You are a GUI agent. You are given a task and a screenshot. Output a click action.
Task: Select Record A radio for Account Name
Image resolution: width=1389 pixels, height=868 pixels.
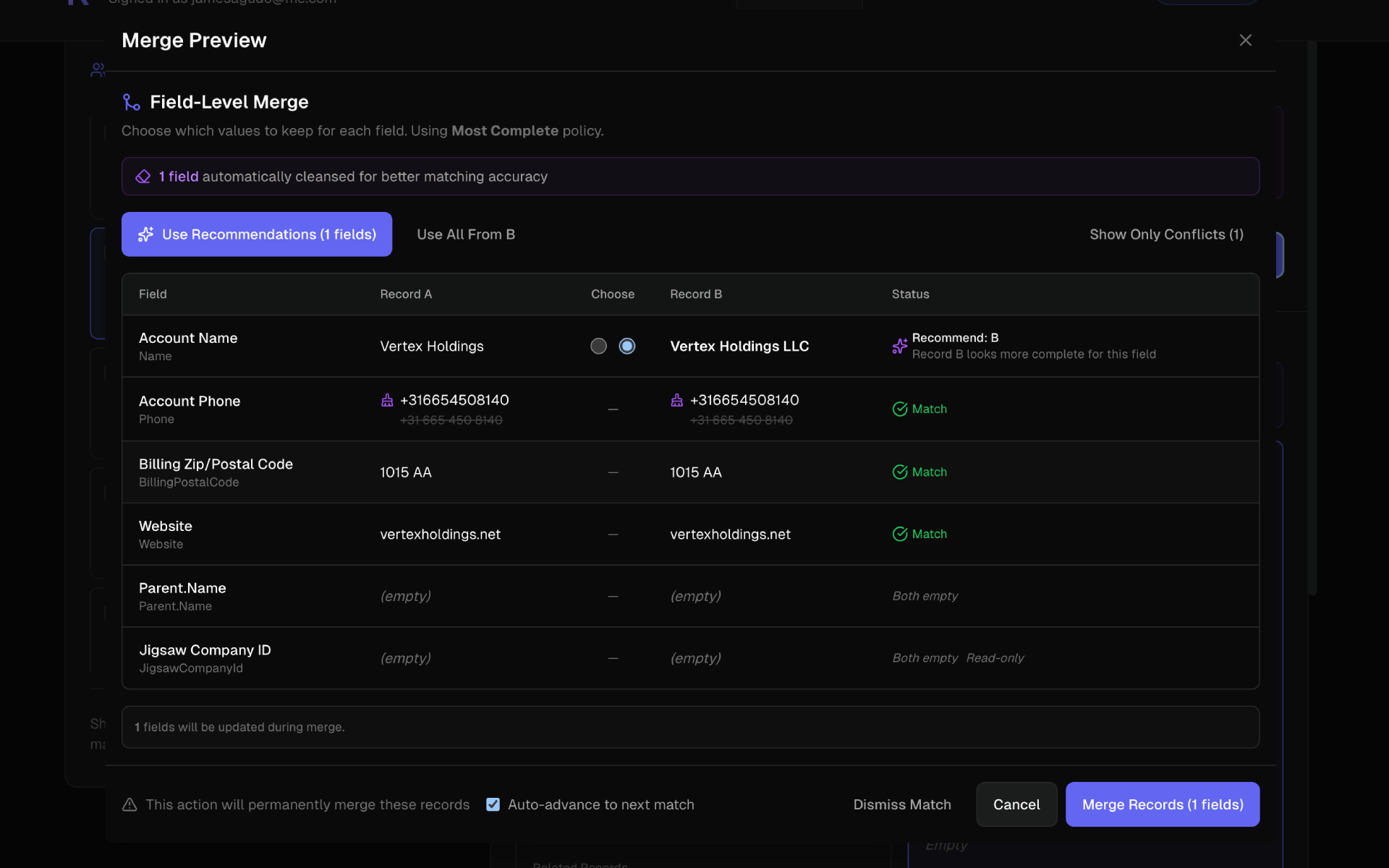(x=598, y=346)
